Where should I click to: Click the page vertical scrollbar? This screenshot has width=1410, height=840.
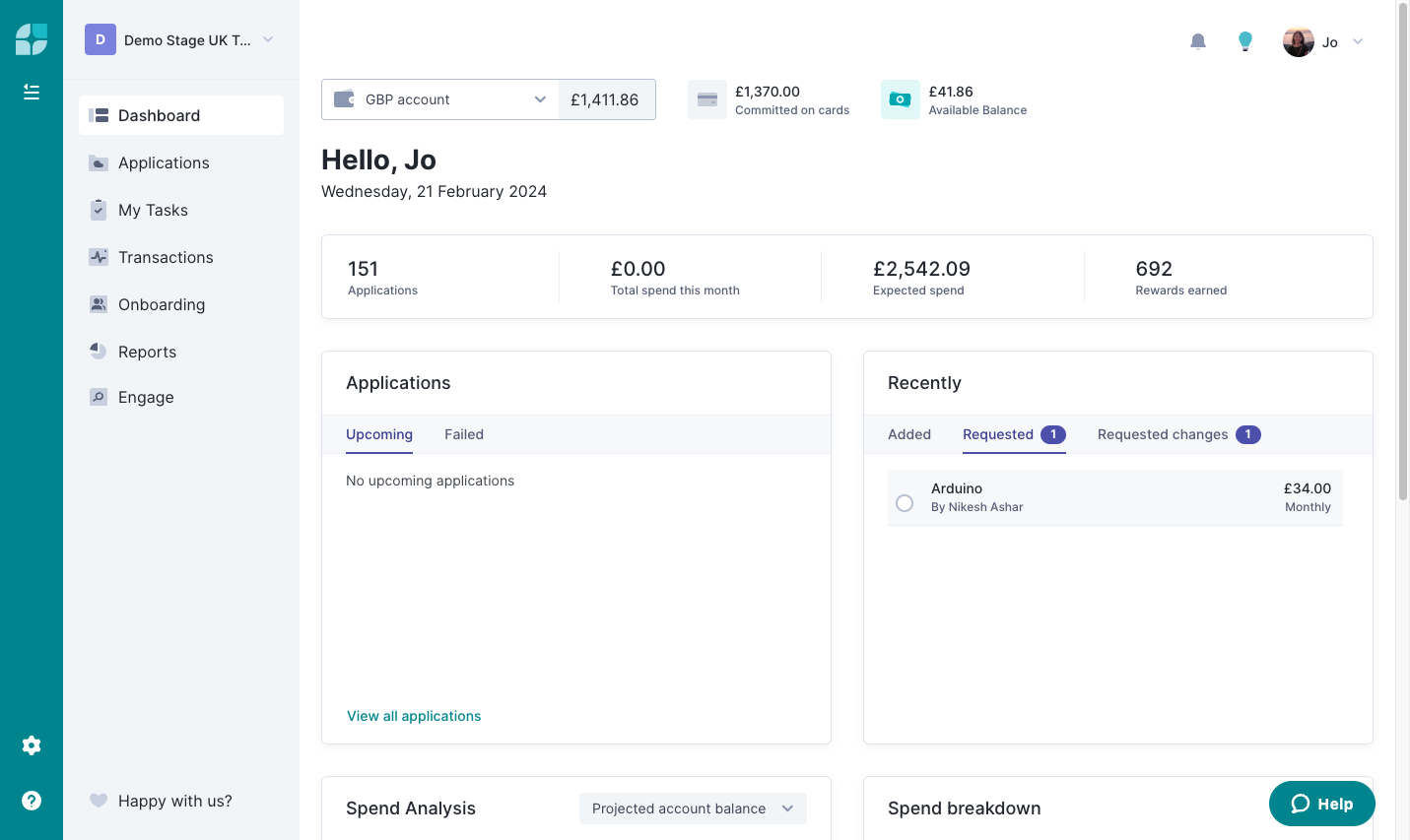pyautogui.click(x=1403, y=252)
